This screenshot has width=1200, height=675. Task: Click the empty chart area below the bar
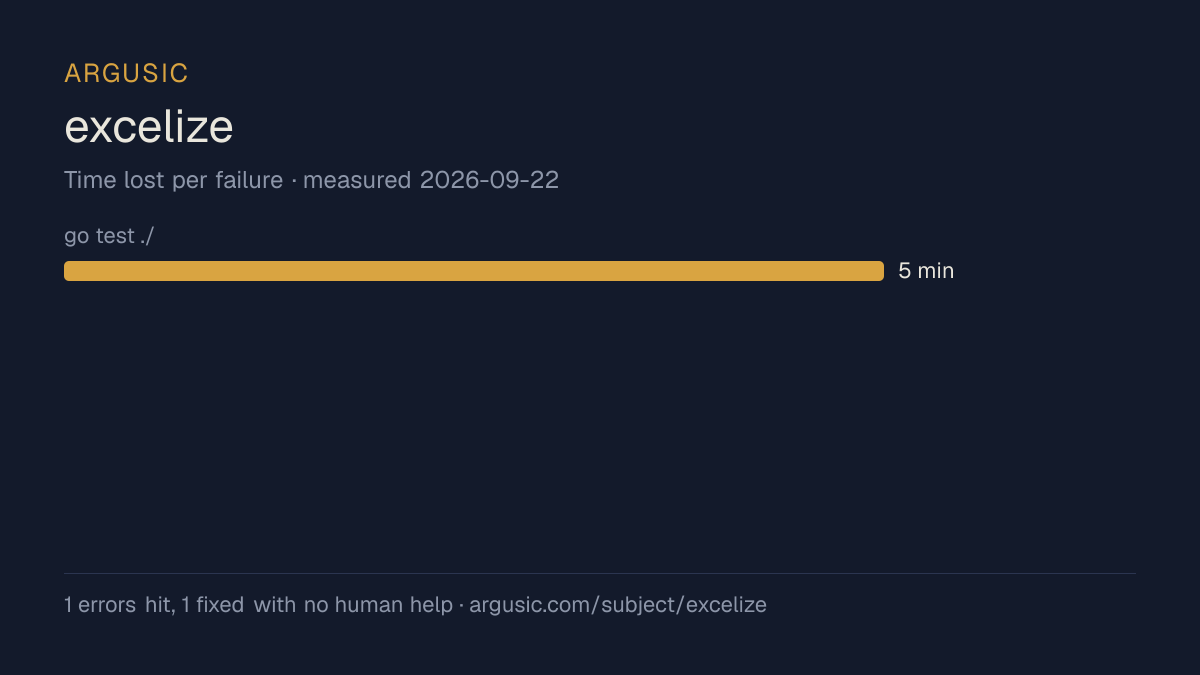[600, 425]
